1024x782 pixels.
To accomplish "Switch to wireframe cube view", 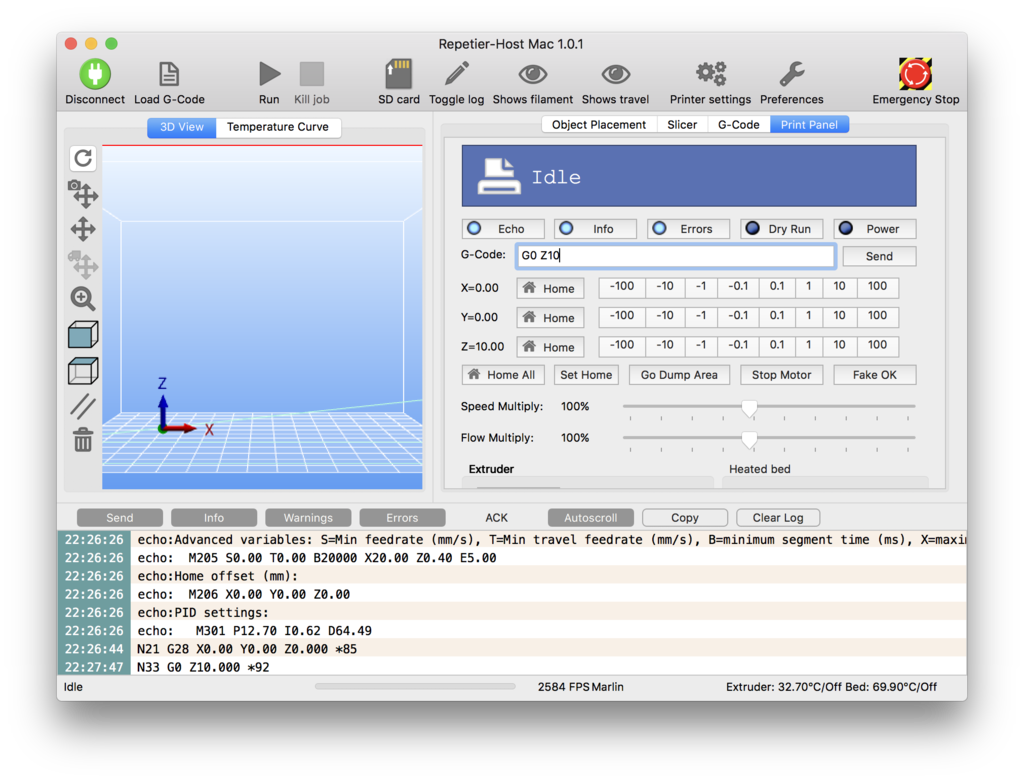I will pyautogui.click(x=83, y=371).
